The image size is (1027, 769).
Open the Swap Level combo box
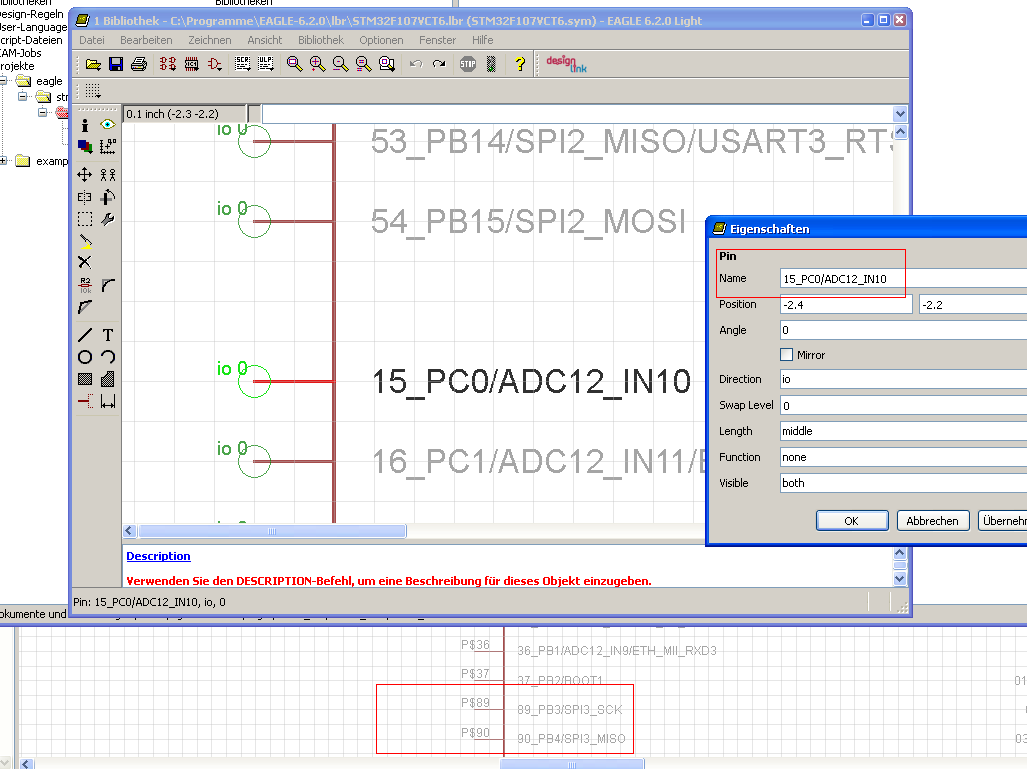pos(903,405)
